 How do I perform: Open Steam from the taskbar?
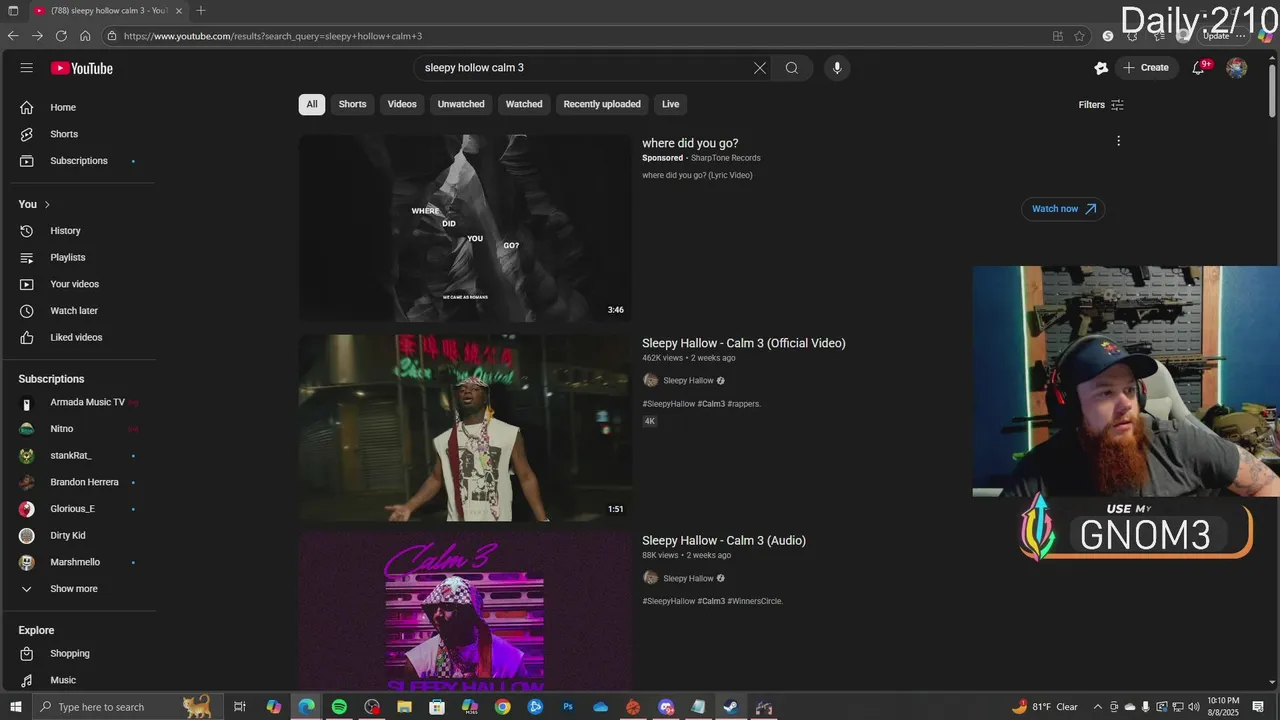tap(730, 707)
